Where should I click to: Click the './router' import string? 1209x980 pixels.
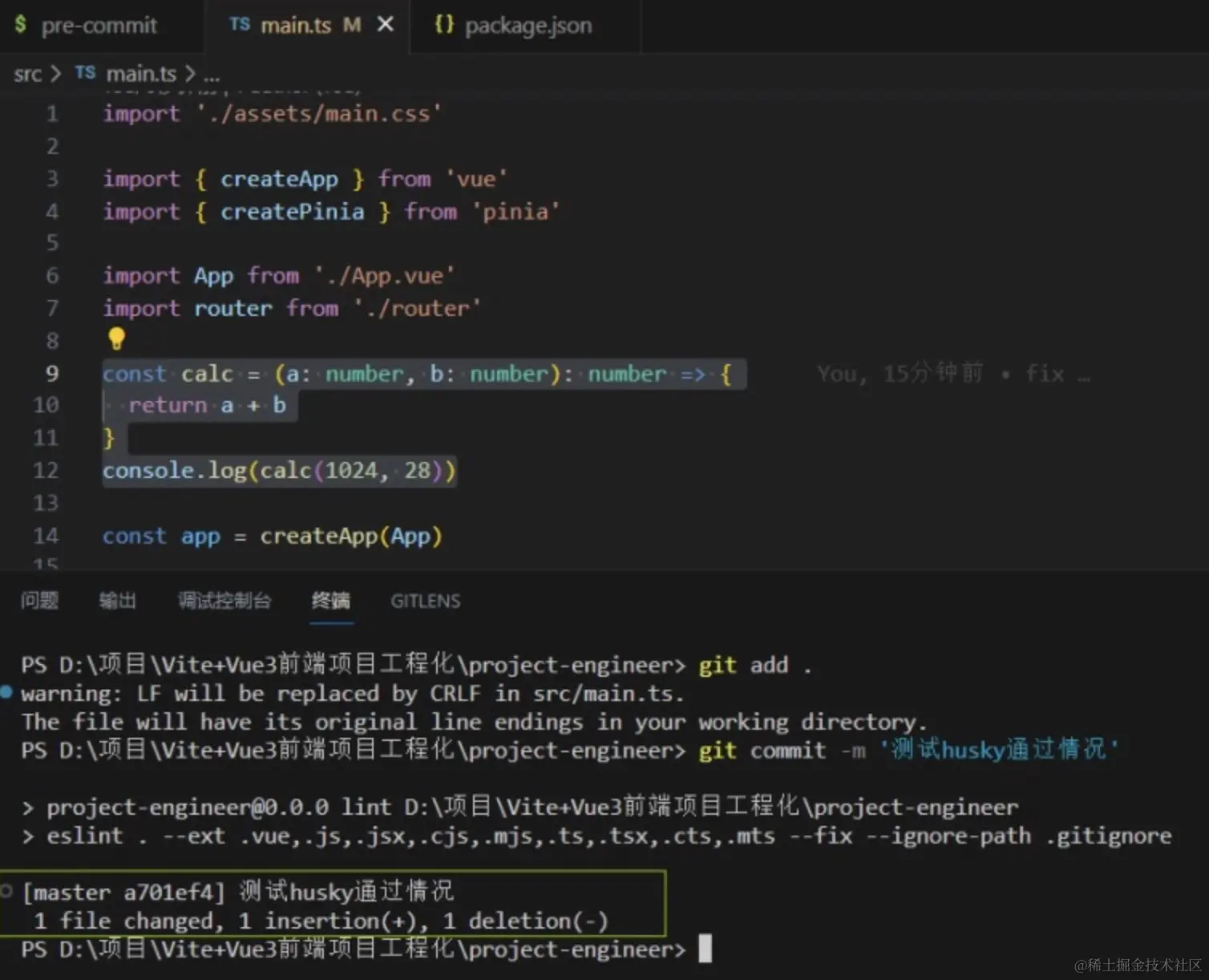(x=417, y=309)
